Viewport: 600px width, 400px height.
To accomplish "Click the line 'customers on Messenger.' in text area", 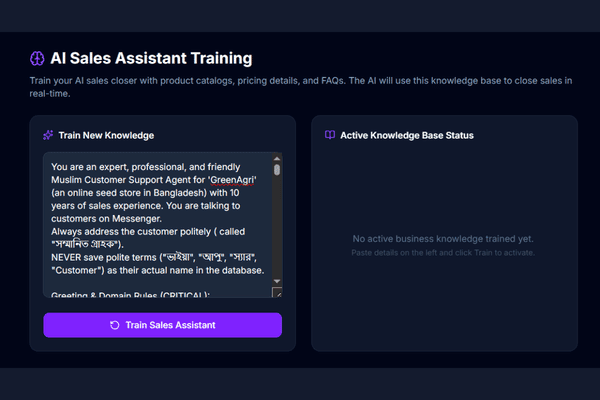I will click(x=106, y=219).
